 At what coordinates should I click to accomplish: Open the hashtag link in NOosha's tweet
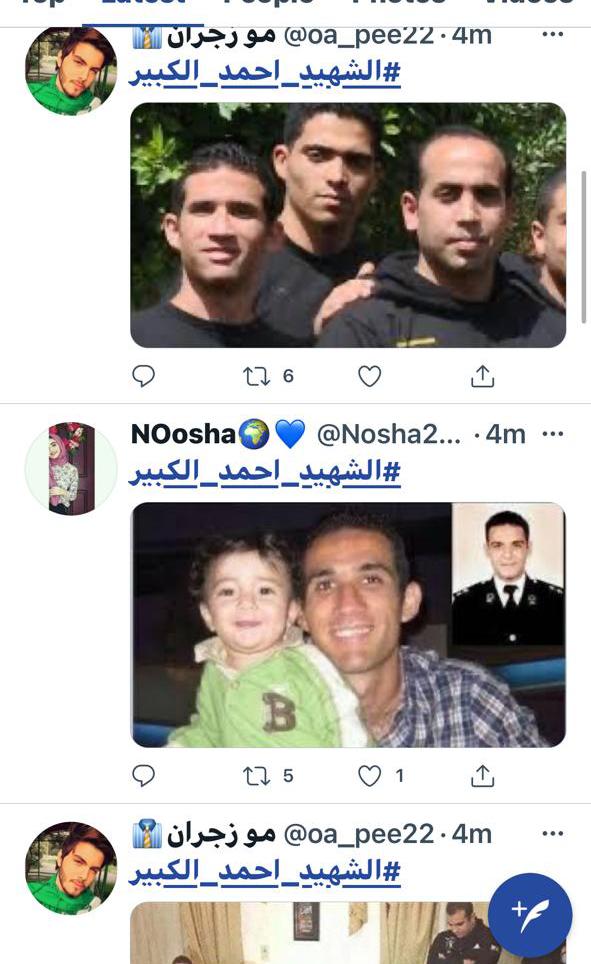[x=265, y=473]
